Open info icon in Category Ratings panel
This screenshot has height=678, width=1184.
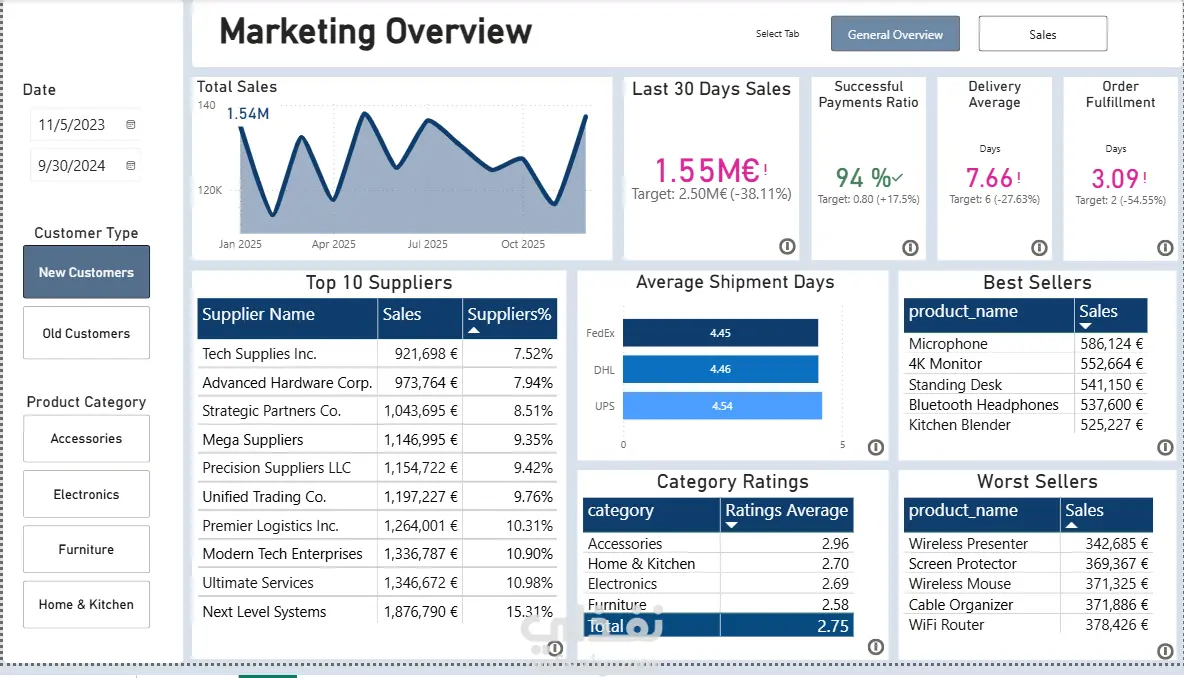pyautogui.click(x=875, y=646)
